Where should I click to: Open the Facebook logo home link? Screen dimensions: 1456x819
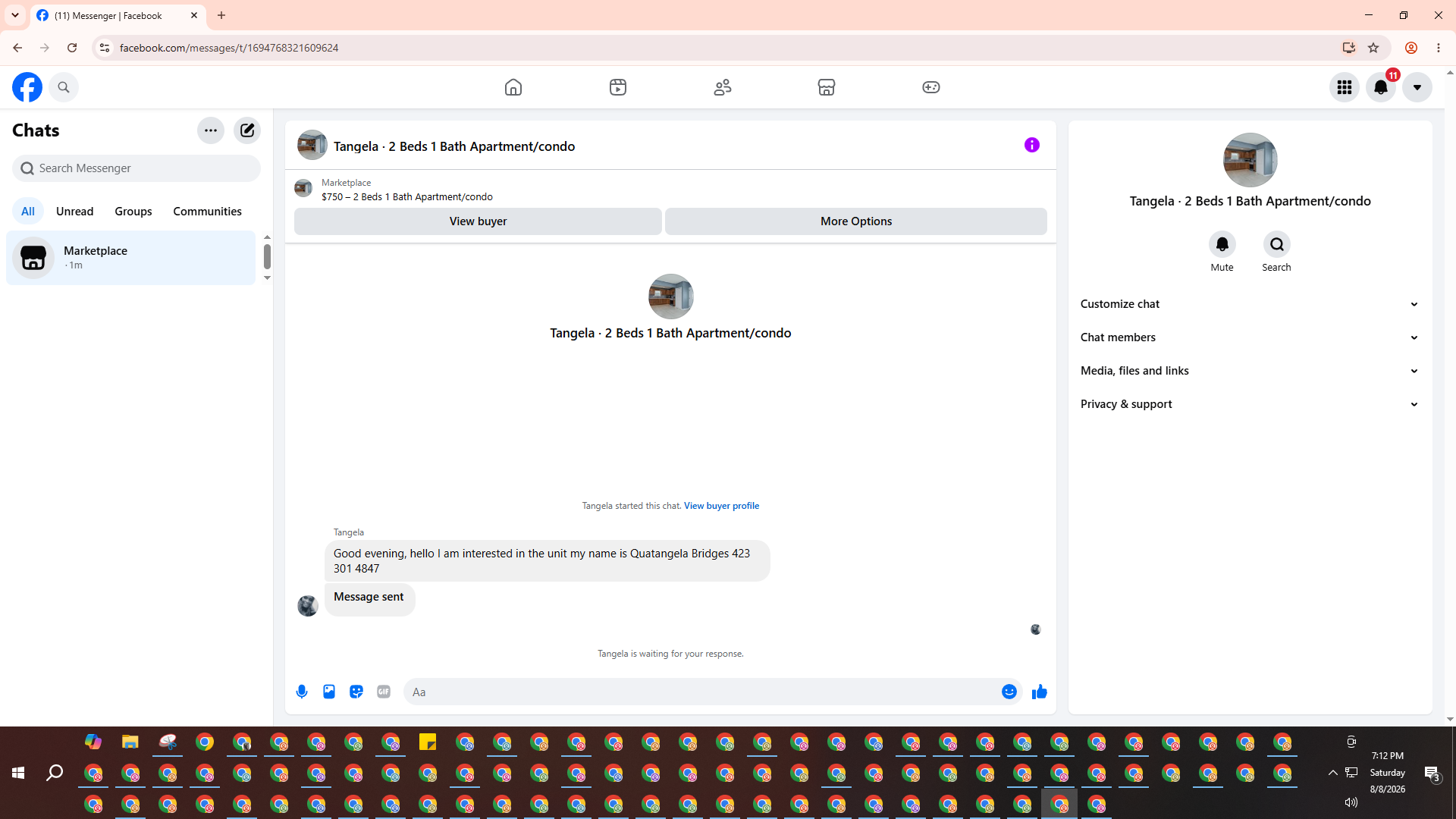[27, 87]
